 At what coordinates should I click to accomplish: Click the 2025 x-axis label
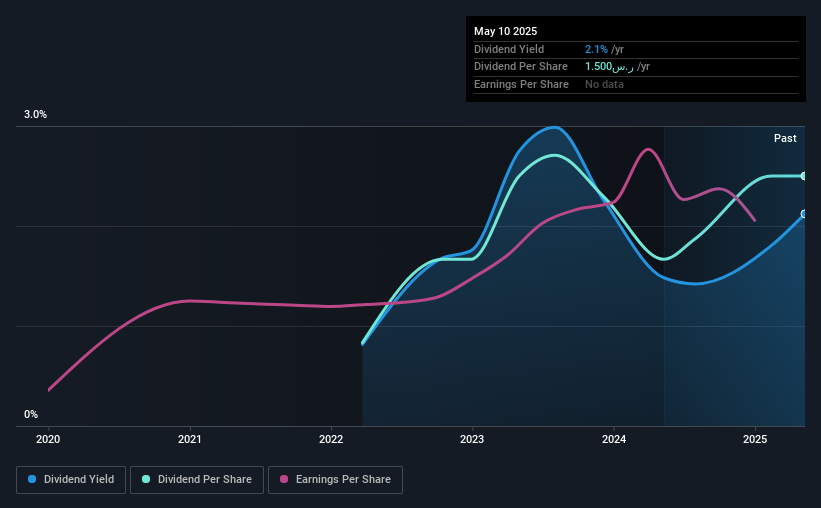pyautogui.click(x=755, y=439)
